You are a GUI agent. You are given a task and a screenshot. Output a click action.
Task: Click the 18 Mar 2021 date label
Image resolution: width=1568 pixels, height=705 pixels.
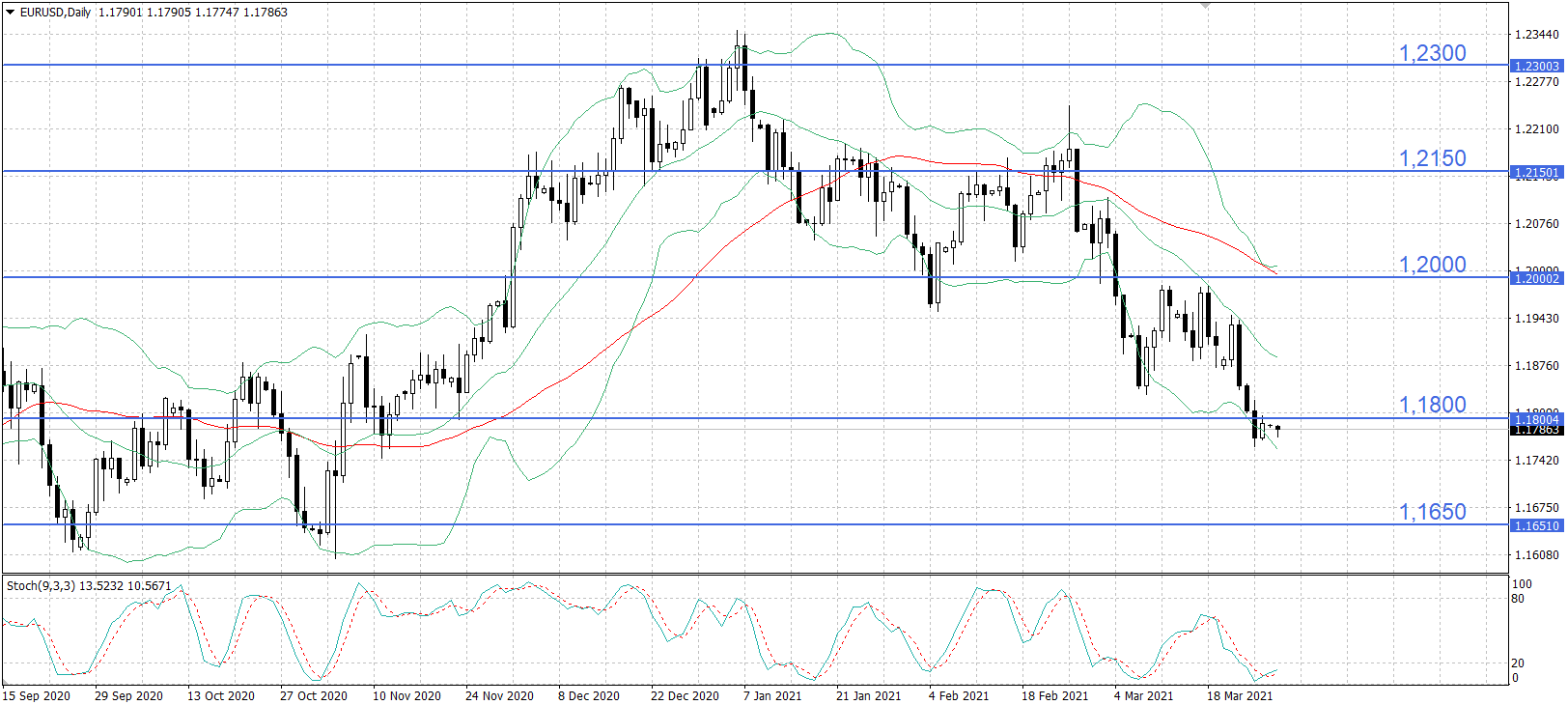pos(1240,695)
